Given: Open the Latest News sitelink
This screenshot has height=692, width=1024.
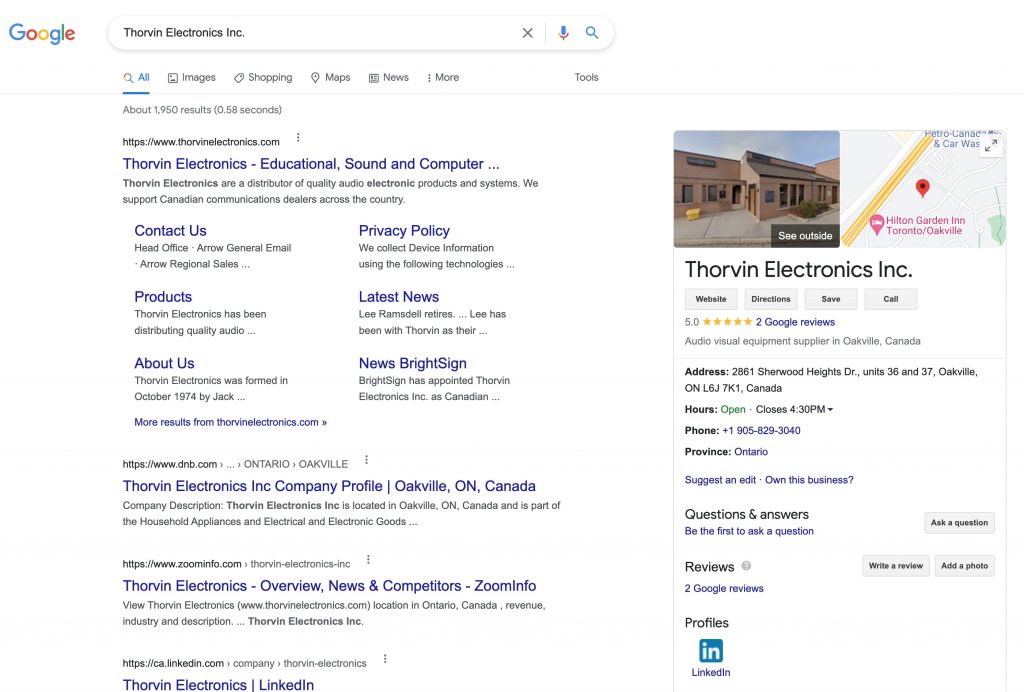Looking at the screenshot, I should 398,296.
